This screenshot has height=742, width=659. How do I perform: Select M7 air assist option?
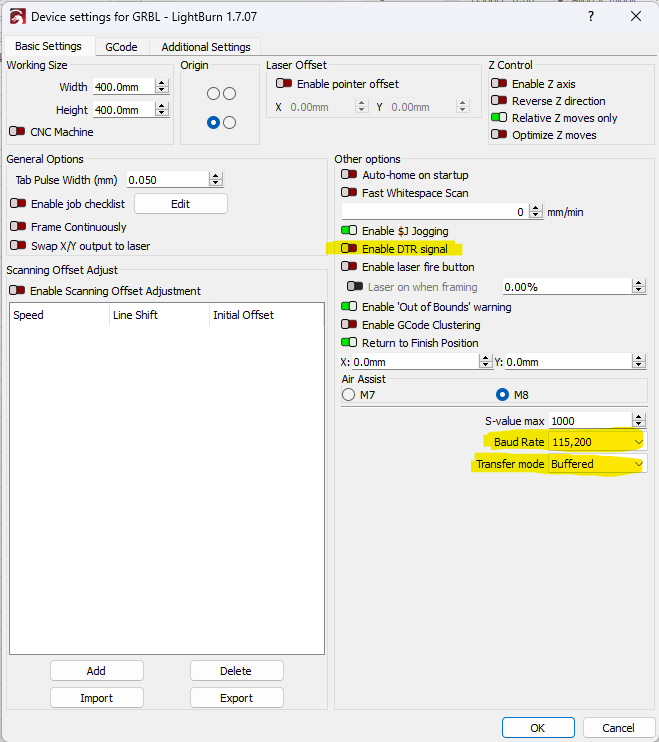click(x=349, y=394)
